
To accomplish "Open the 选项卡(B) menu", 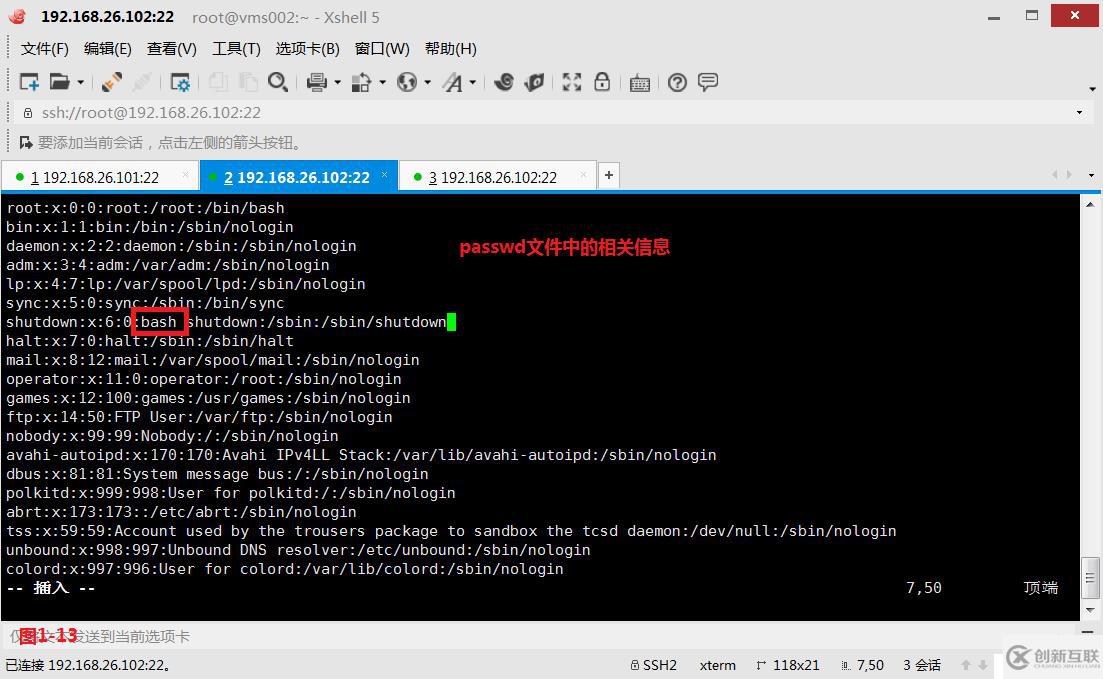I will [307, 49].
